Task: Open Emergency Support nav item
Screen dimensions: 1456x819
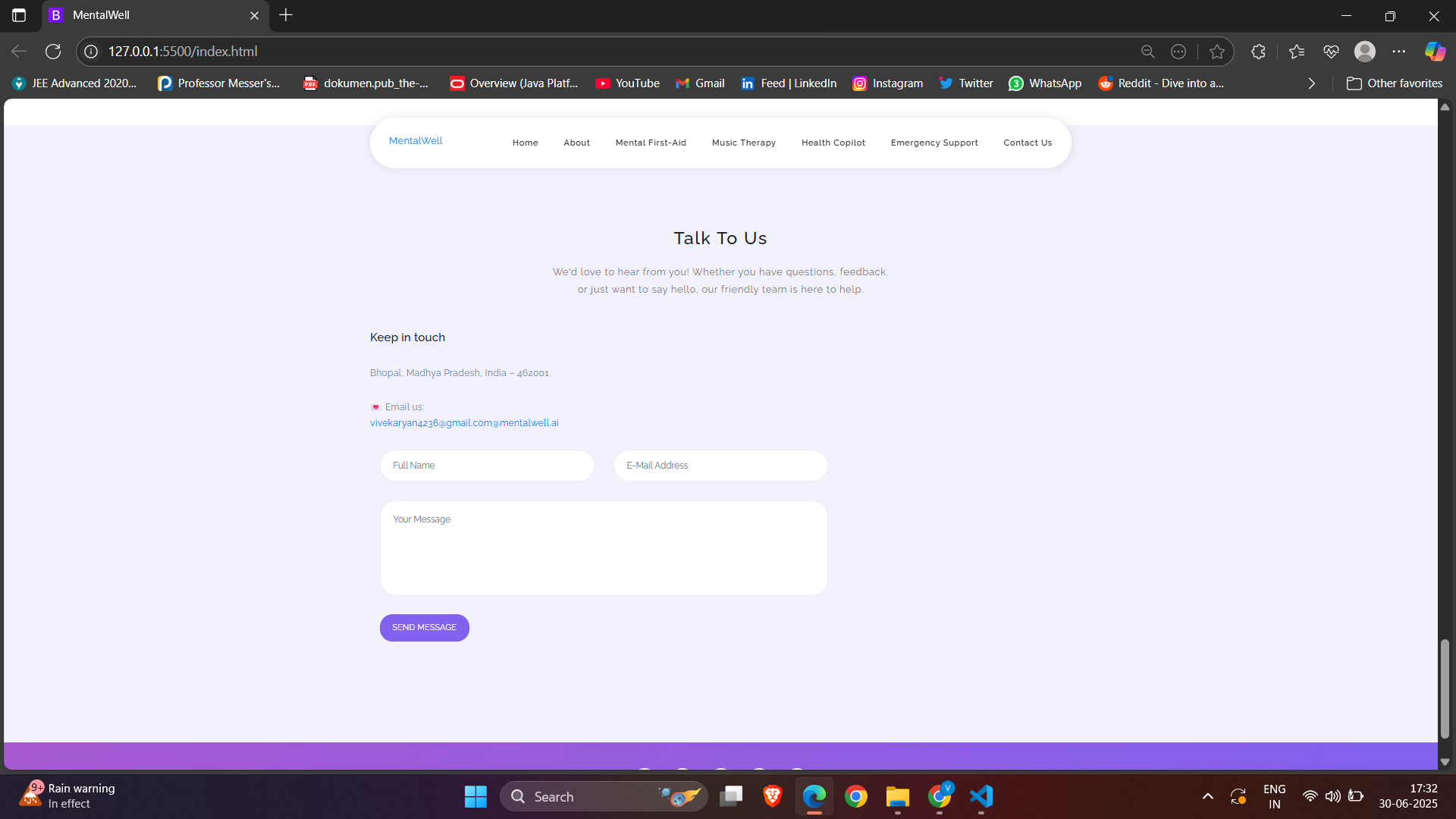Action: (x=934, y=143)
